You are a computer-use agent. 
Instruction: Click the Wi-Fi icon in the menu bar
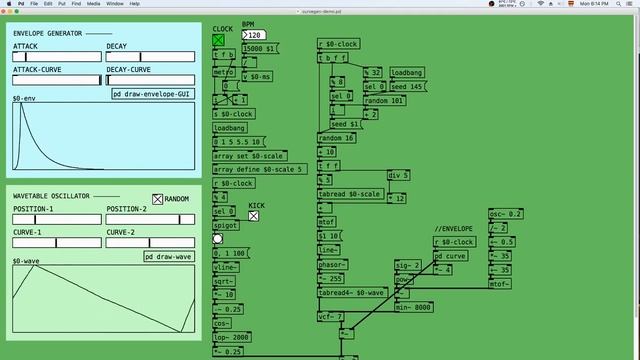tap(541, 4)
